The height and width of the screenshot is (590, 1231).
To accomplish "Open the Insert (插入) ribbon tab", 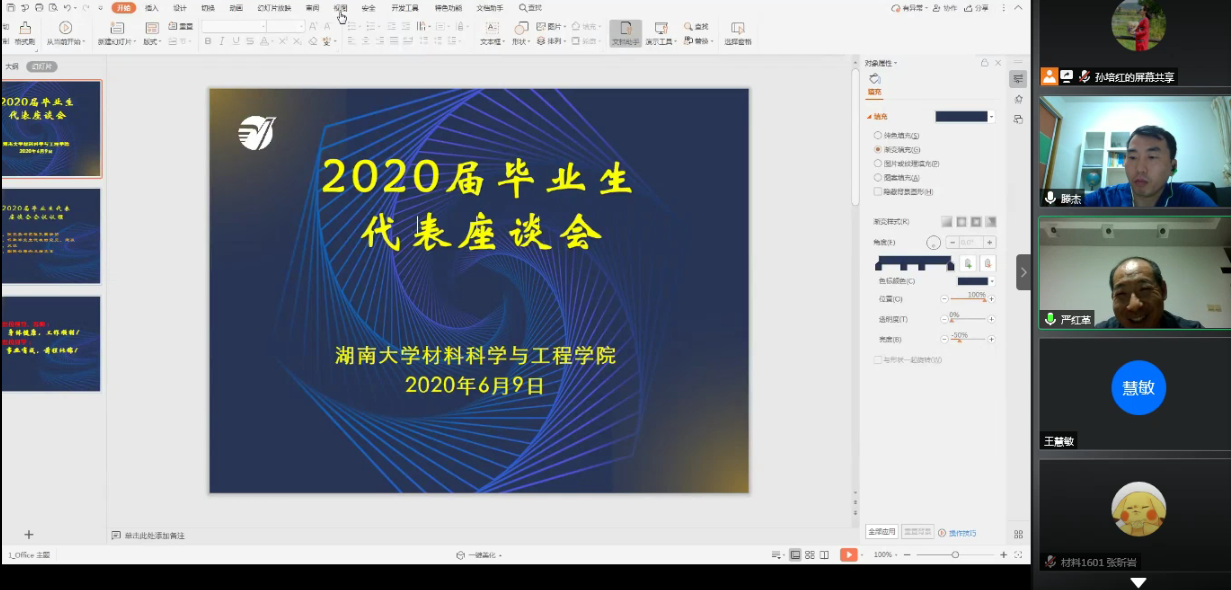I will [151, 7].
